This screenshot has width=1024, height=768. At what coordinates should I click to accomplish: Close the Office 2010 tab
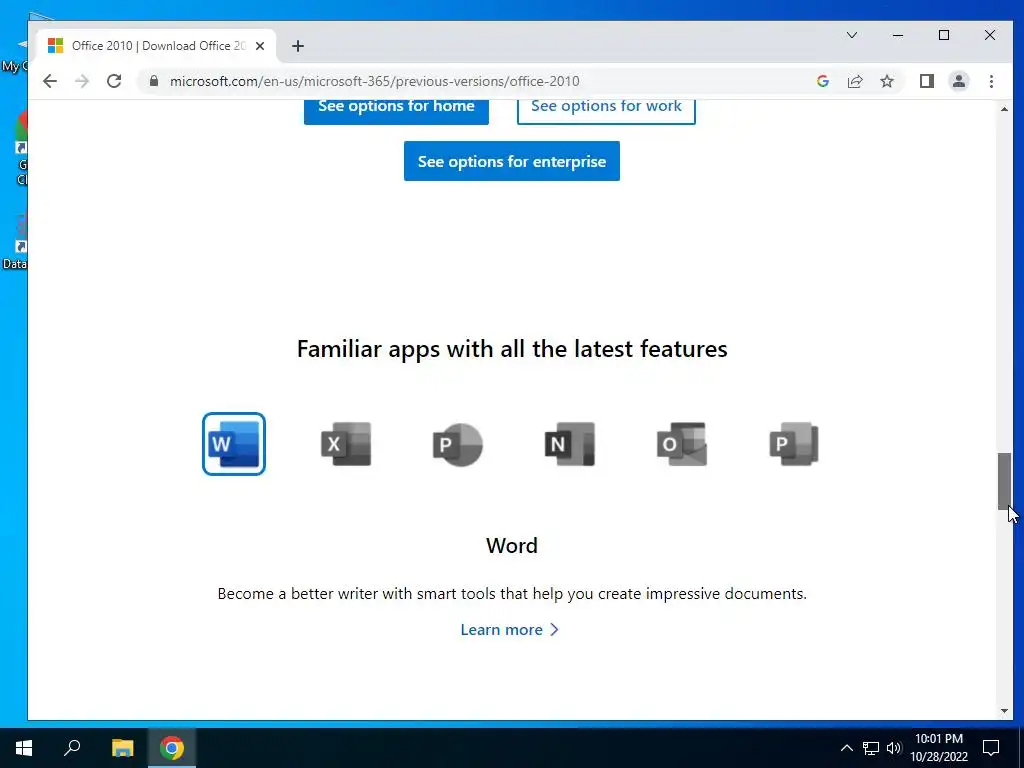tap(260, 46)
